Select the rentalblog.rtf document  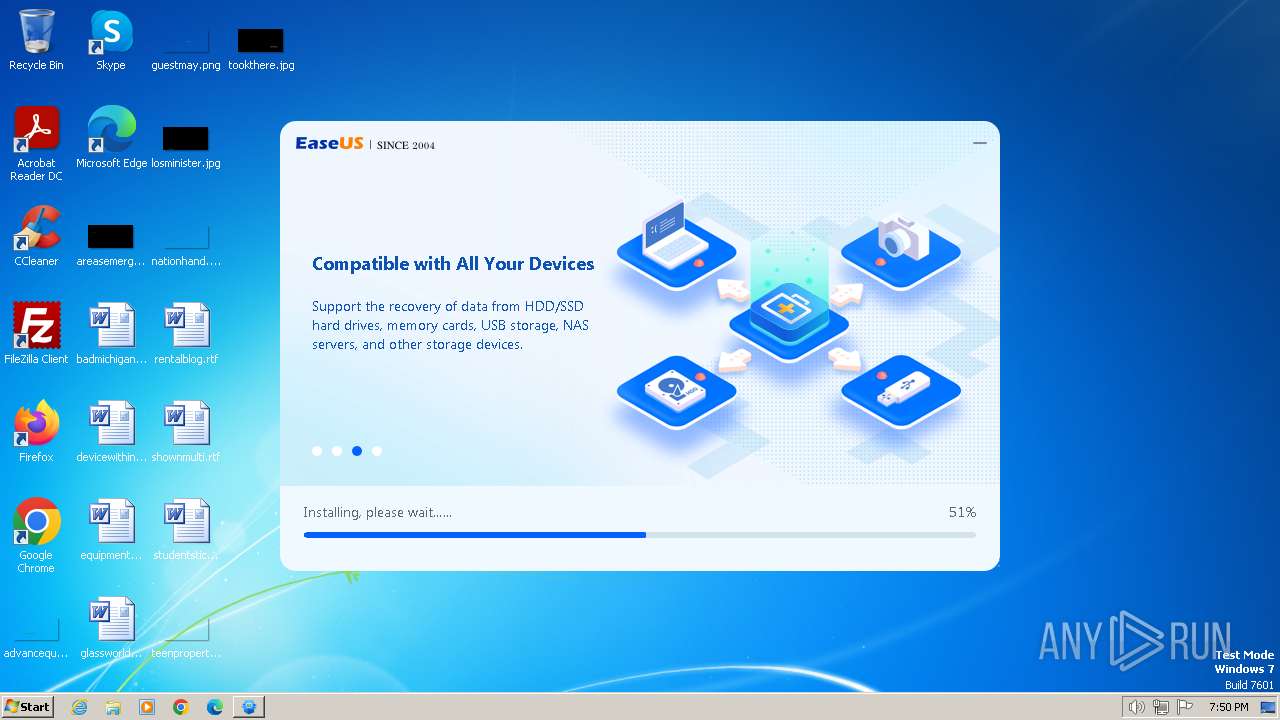(186, 334)
